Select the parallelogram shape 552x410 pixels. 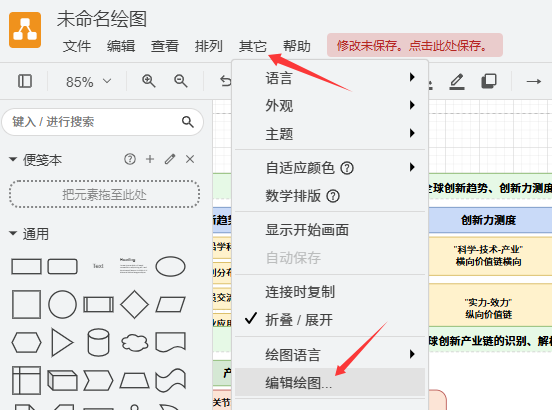pos(170,304)
